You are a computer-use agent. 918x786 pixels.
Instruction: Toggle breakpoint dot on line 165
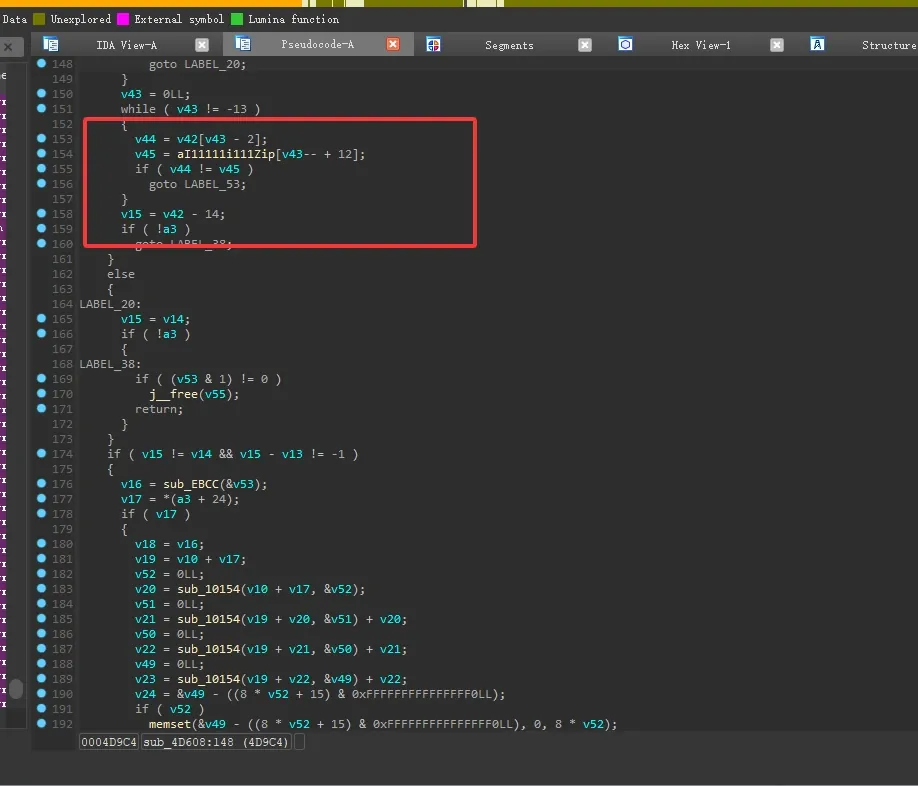pyautogui.click(x=42, y=318)
